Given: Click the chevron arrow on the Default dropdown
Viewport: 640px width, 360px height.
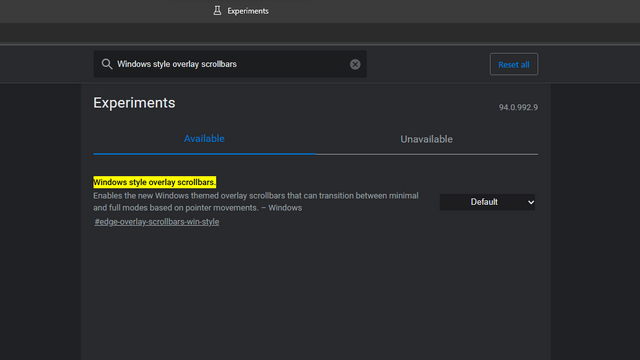Looking at the screenshot, I should pyautogui.click(x=531, y=202).
